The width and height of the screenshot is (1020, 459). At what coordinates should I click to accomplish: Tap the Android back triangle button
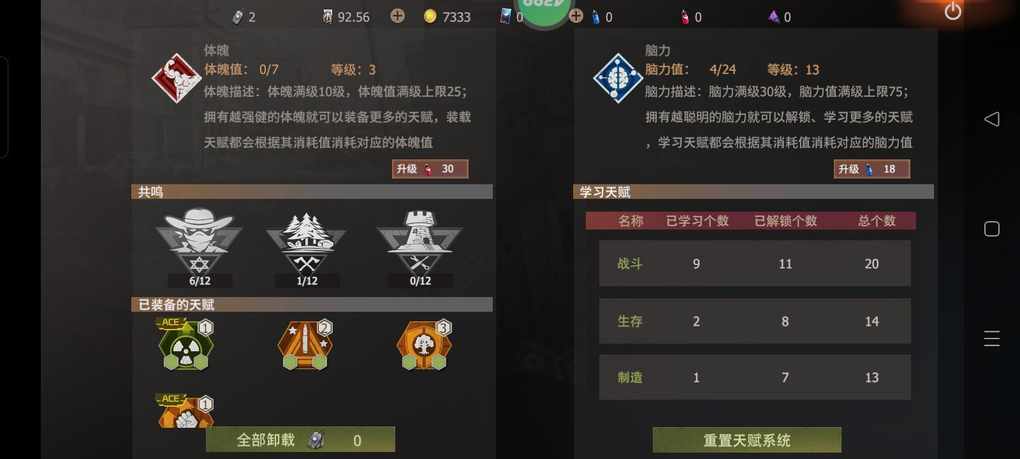click(991, 119)
